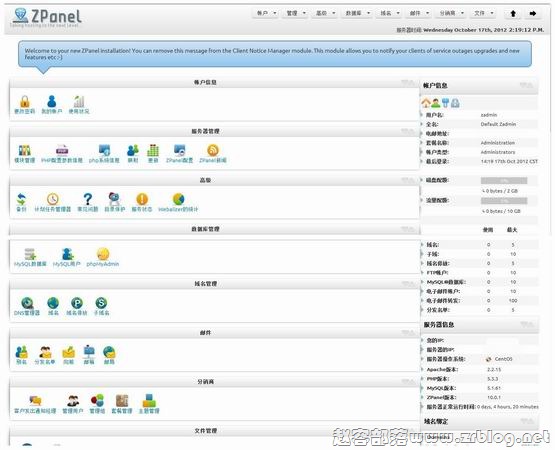Screen dimensions: 555x450
Task: Click the green S sub-domain icon
Action: [101, 303]
